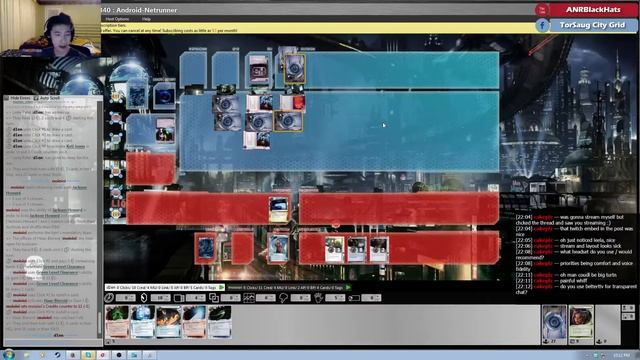Select middle of three cards in lower red zone

[357, 249]
